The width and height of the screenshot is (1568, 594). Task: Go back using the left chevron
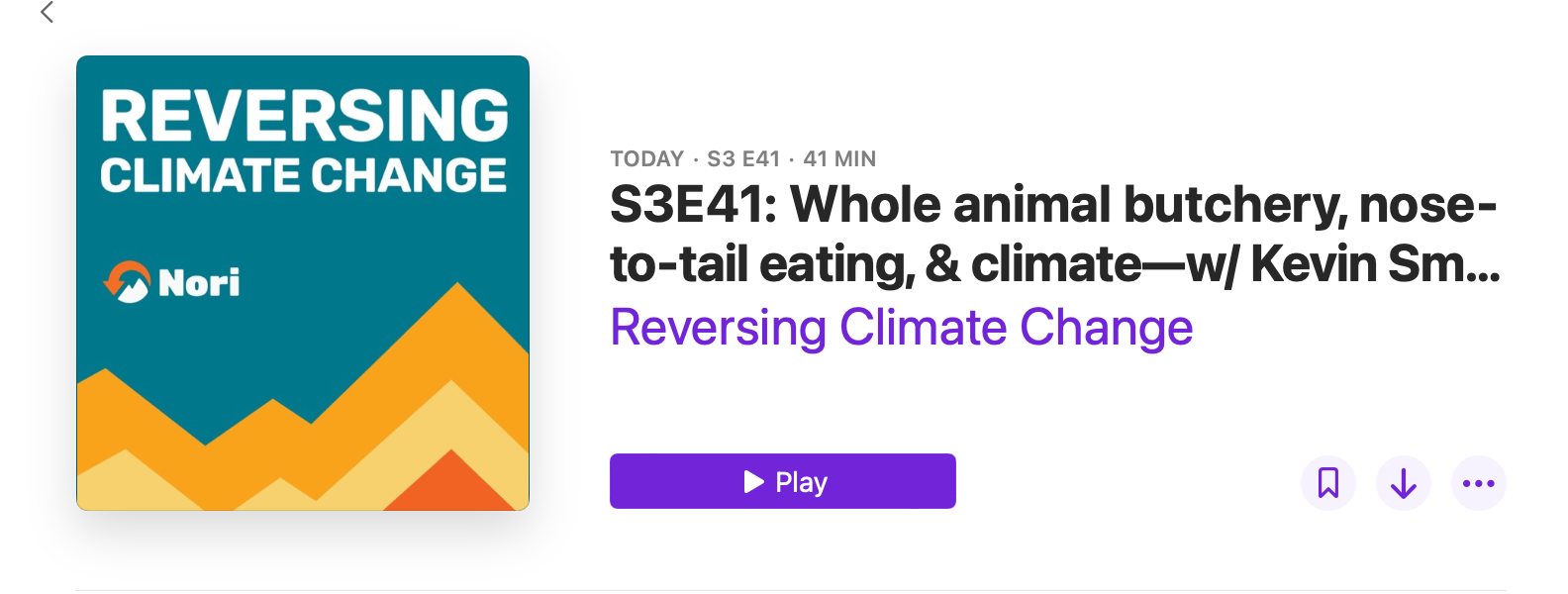(47, 13)
